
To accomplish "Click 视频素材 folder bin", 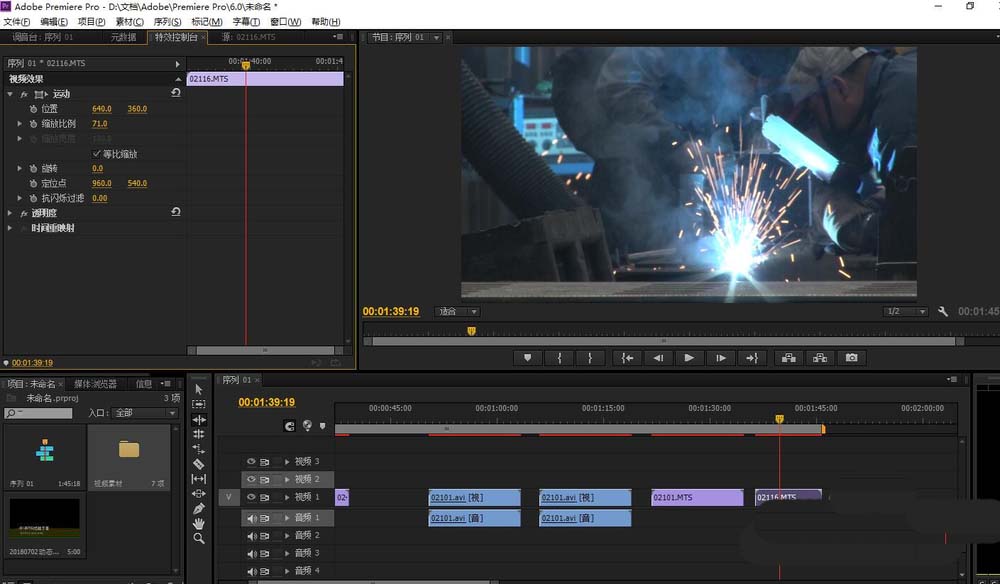I will pos(129,458).
